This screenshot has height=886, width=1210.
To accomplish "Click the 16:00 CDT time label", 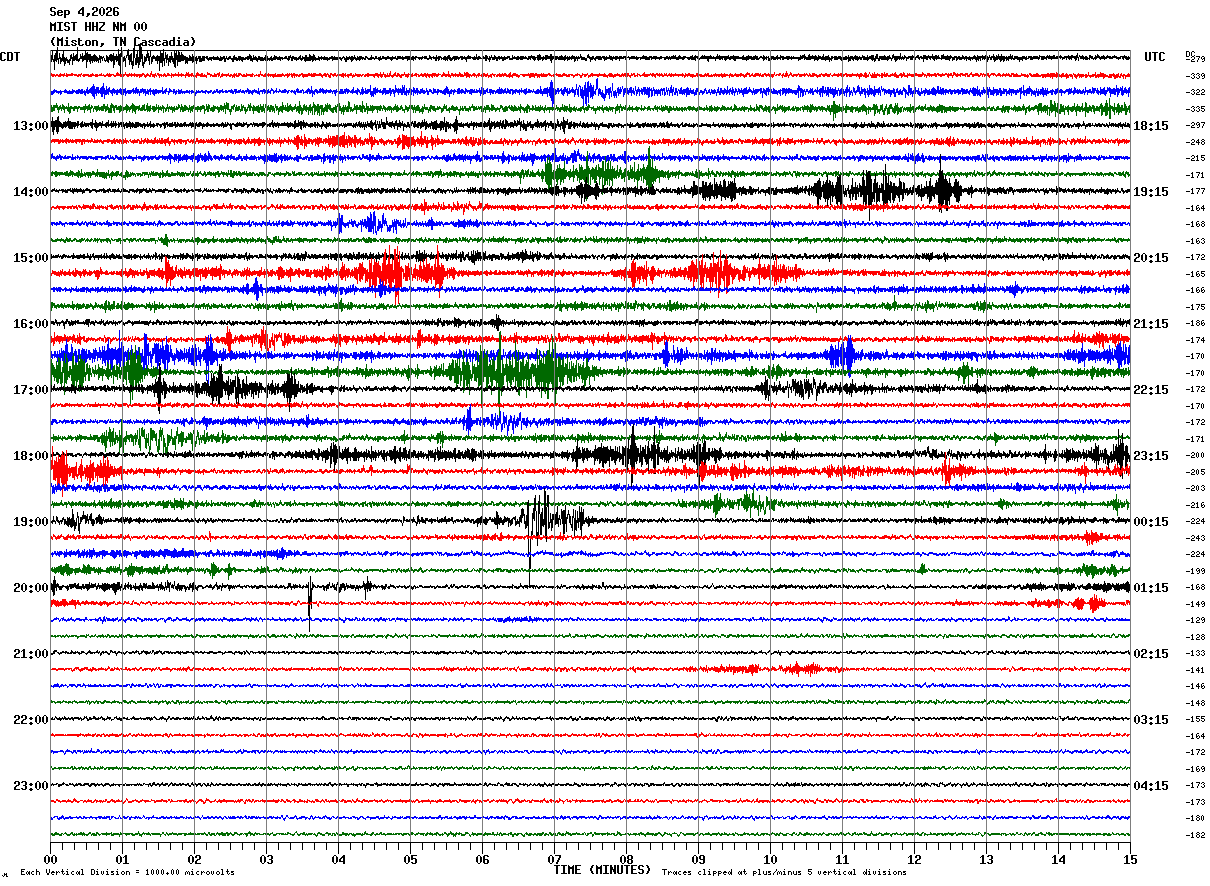I will pyautogui.click(x=31, y=324).
